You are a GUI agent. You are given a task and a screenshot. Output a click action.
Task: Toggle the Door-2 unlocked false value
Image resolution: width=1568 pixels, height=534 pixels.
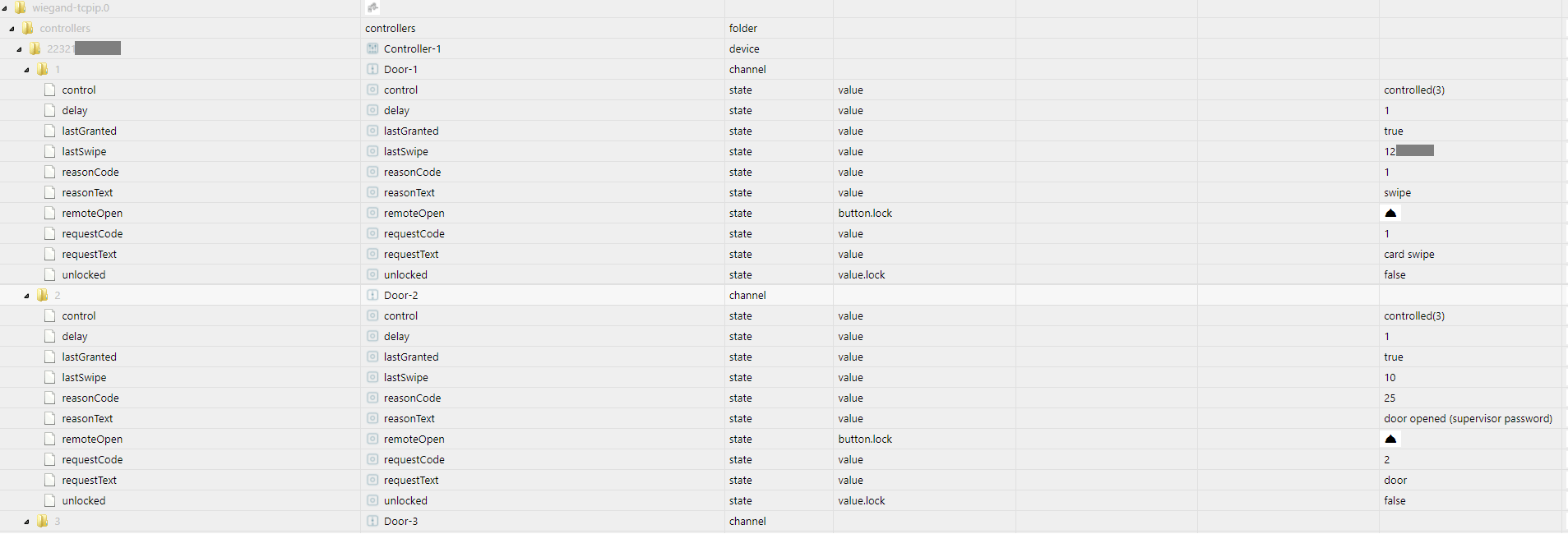(1395, 500)
